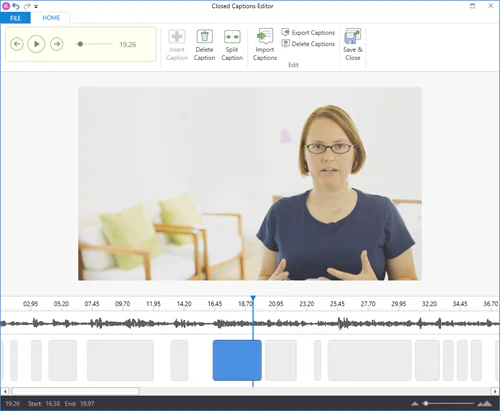Click the Insert Caption icon
The height and width of the screenshot is (411, 500).
[177, 36]
